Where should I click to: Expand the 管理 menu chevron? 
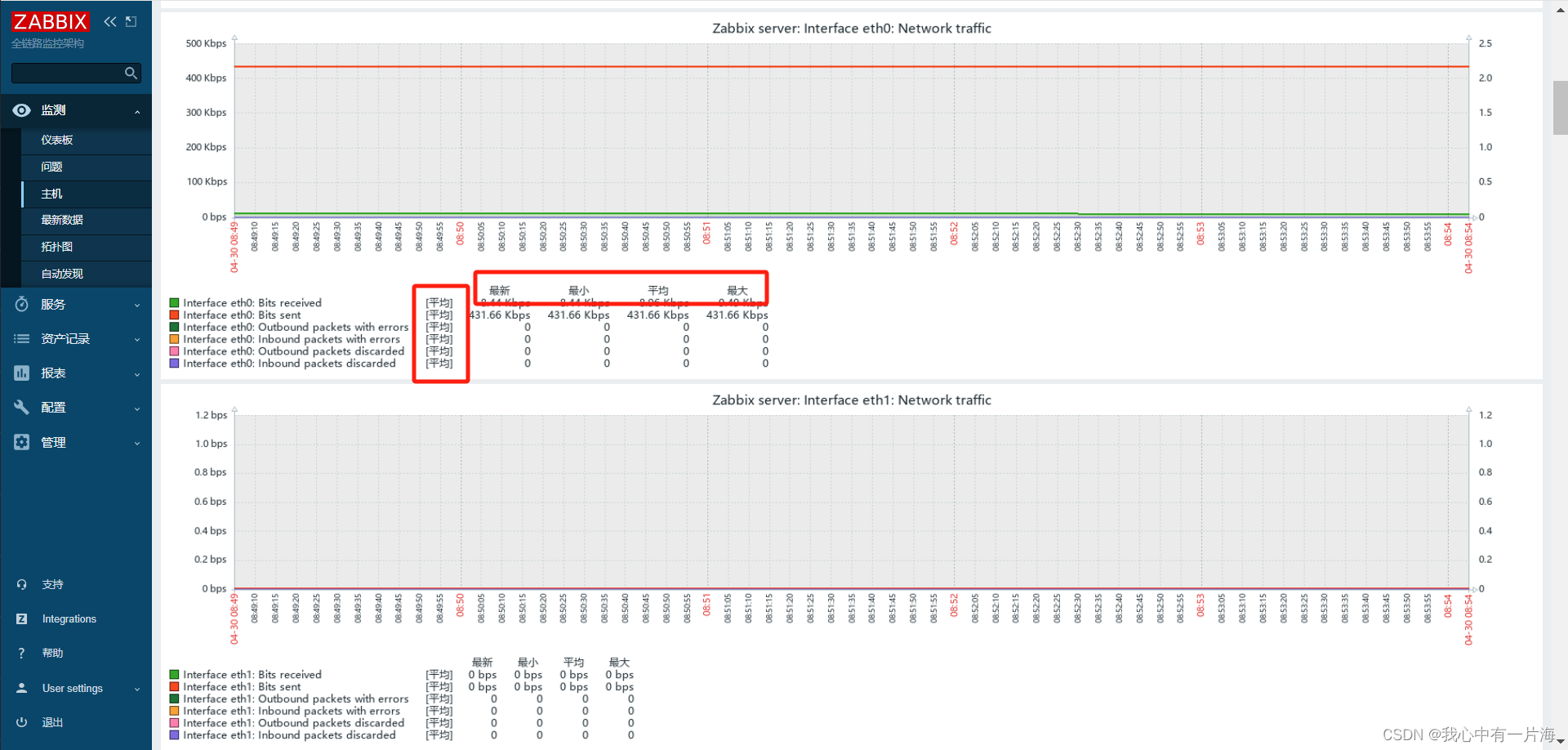[137, 444]
